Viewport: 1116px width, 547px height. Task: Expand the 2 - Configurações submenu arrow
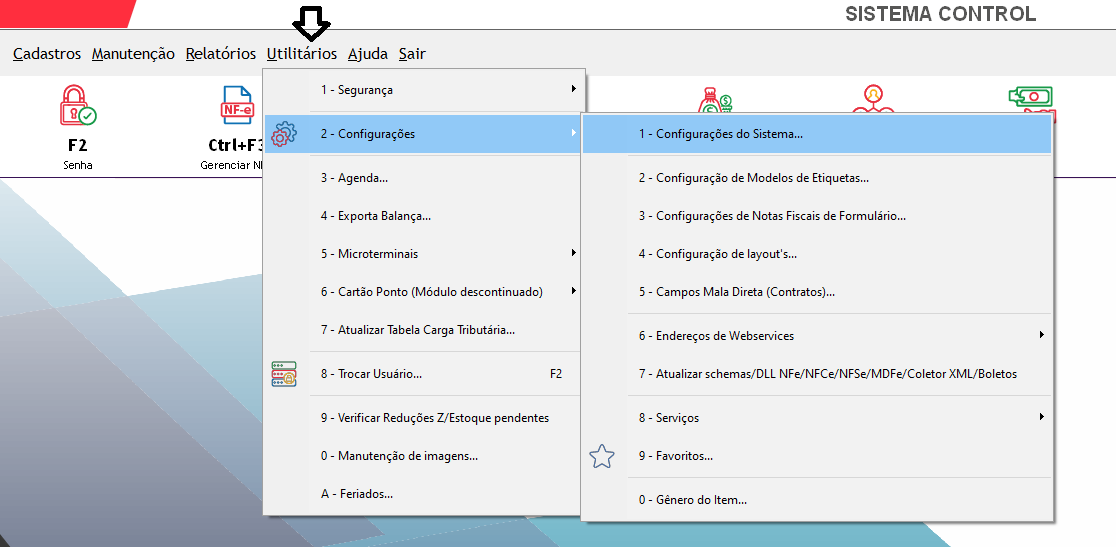pos(574,133)
